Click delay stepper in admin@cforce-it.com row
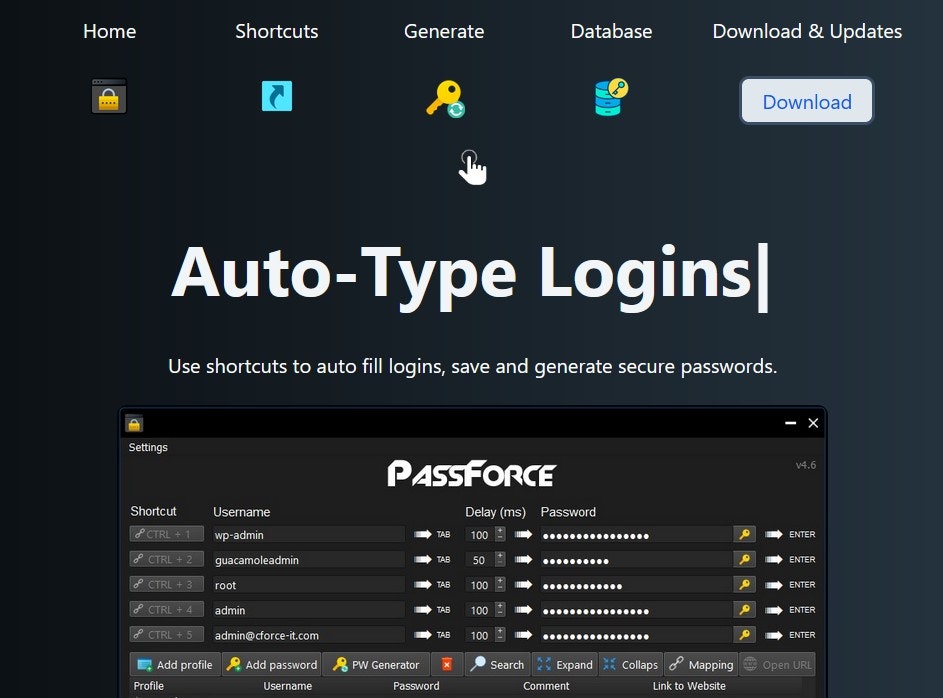This screenshot has width=943, height=698. (x=485, y=635)
